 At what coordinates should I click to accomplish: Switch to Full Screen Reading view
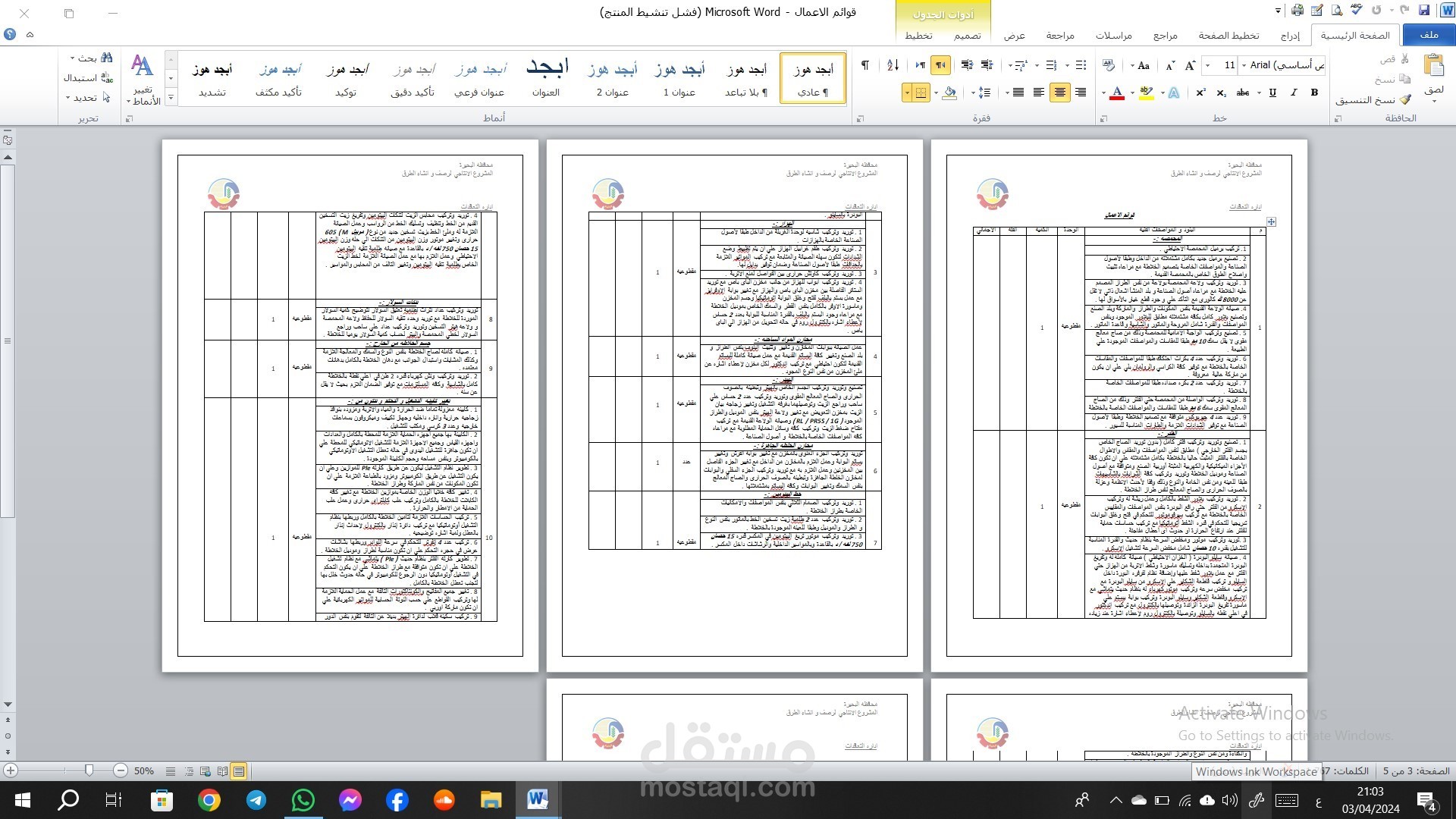[222, 771]
